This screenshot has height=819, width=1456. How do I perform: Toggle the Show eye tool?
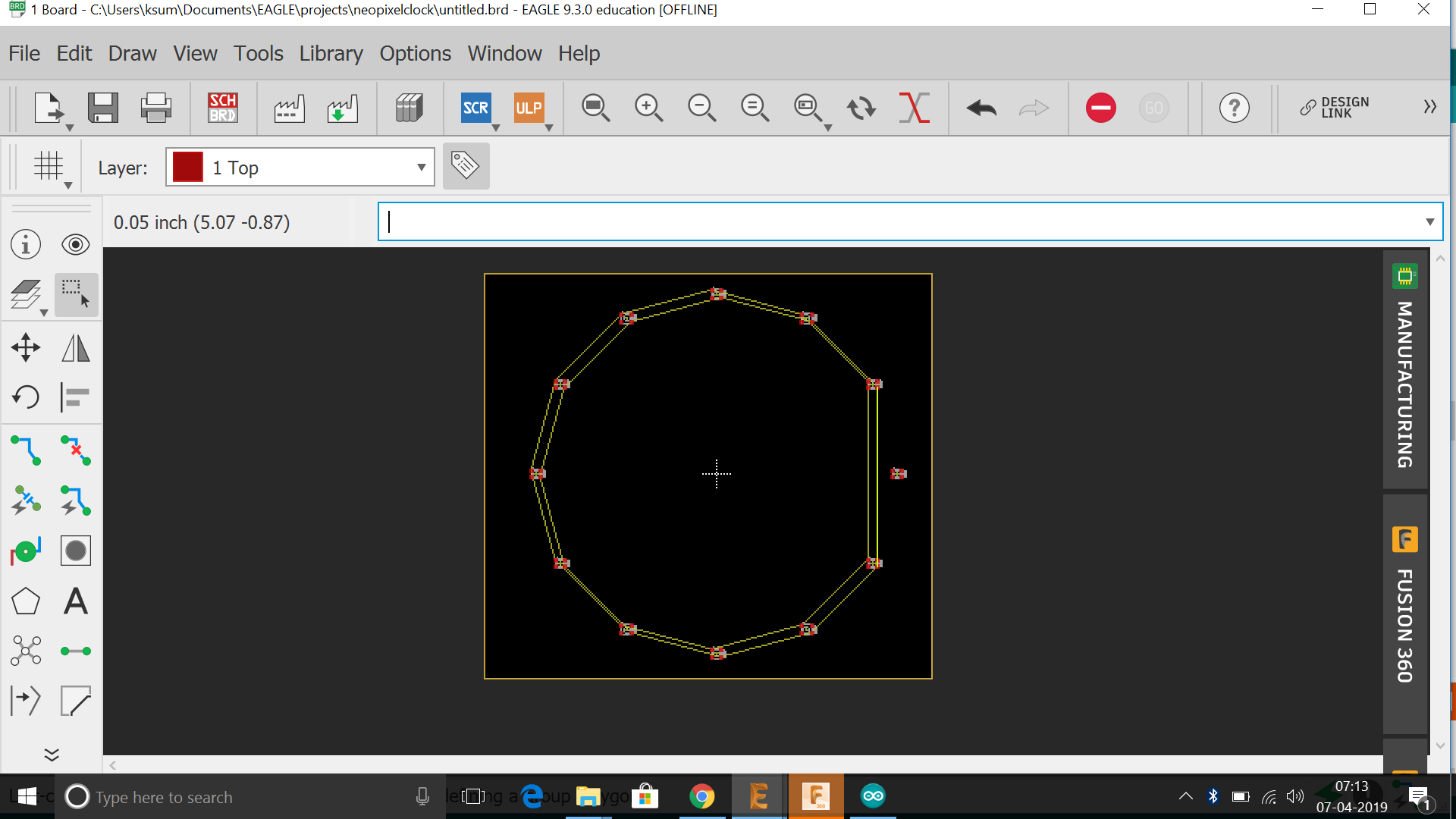[75, 245]
